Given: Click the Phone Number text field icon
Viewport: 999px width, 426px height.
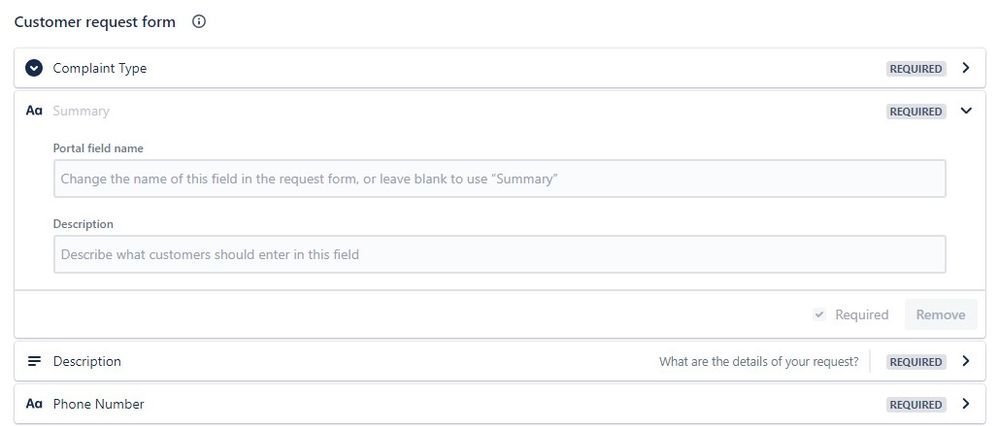Looking at the screenshot, I should [x=34, y=404].
